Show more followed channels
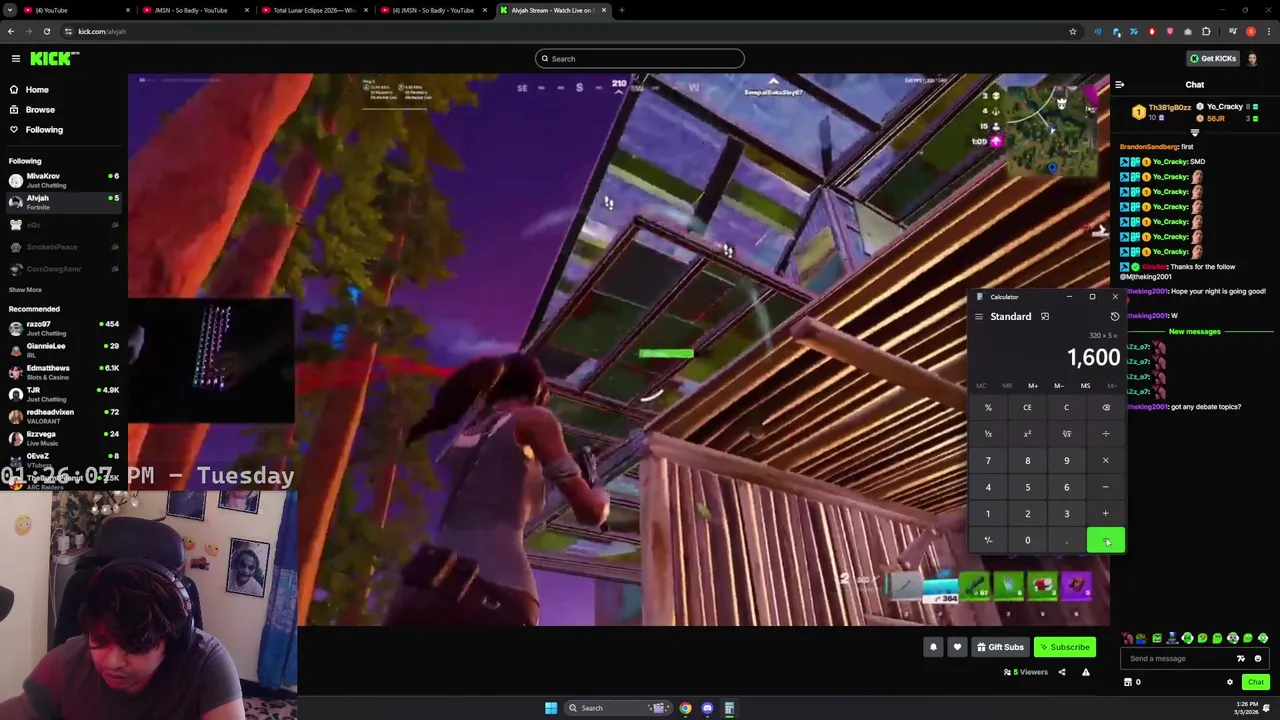The height and width of the screenshot is (720, 1280). (25, 290)
